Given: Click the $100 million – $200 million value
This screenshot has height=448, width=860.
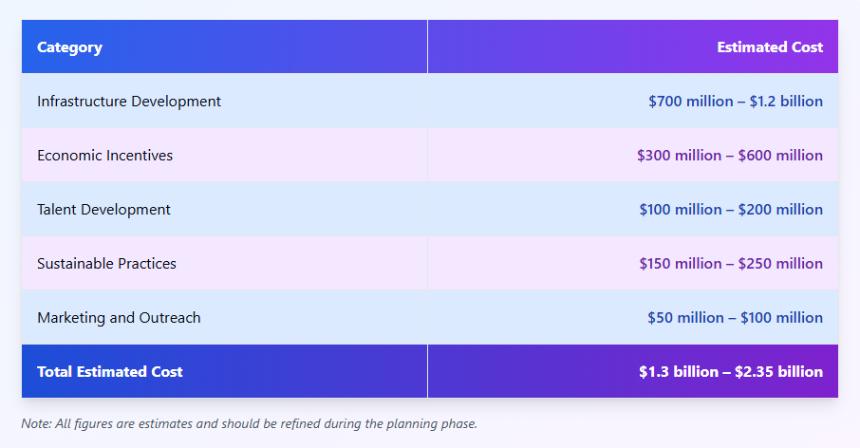Looking at the screenshot, I should 731,209.
